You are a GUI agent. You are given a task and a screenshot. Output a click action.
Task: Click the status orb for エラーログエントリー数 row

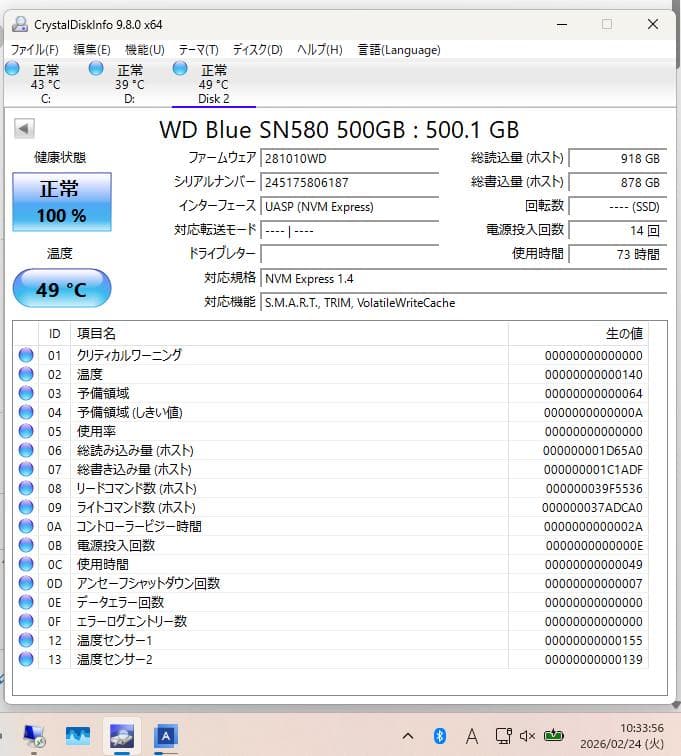tap(26, 621)
